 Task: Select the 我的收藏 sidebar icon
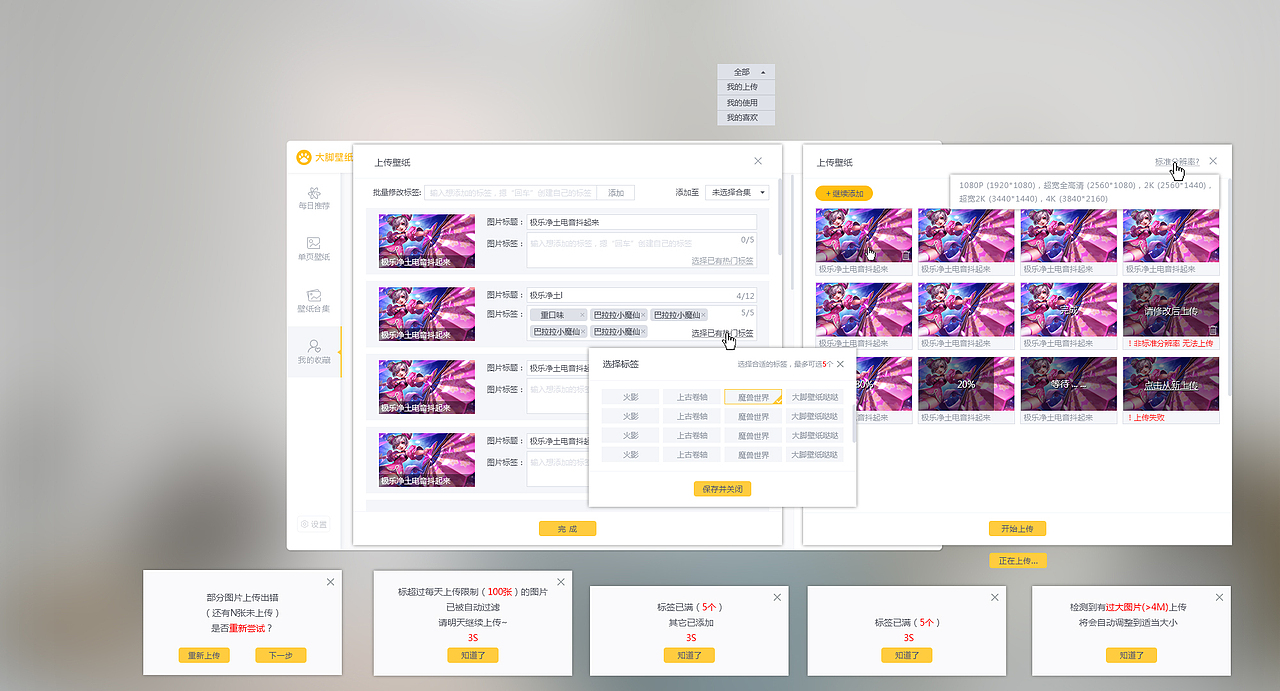(315, 352)
